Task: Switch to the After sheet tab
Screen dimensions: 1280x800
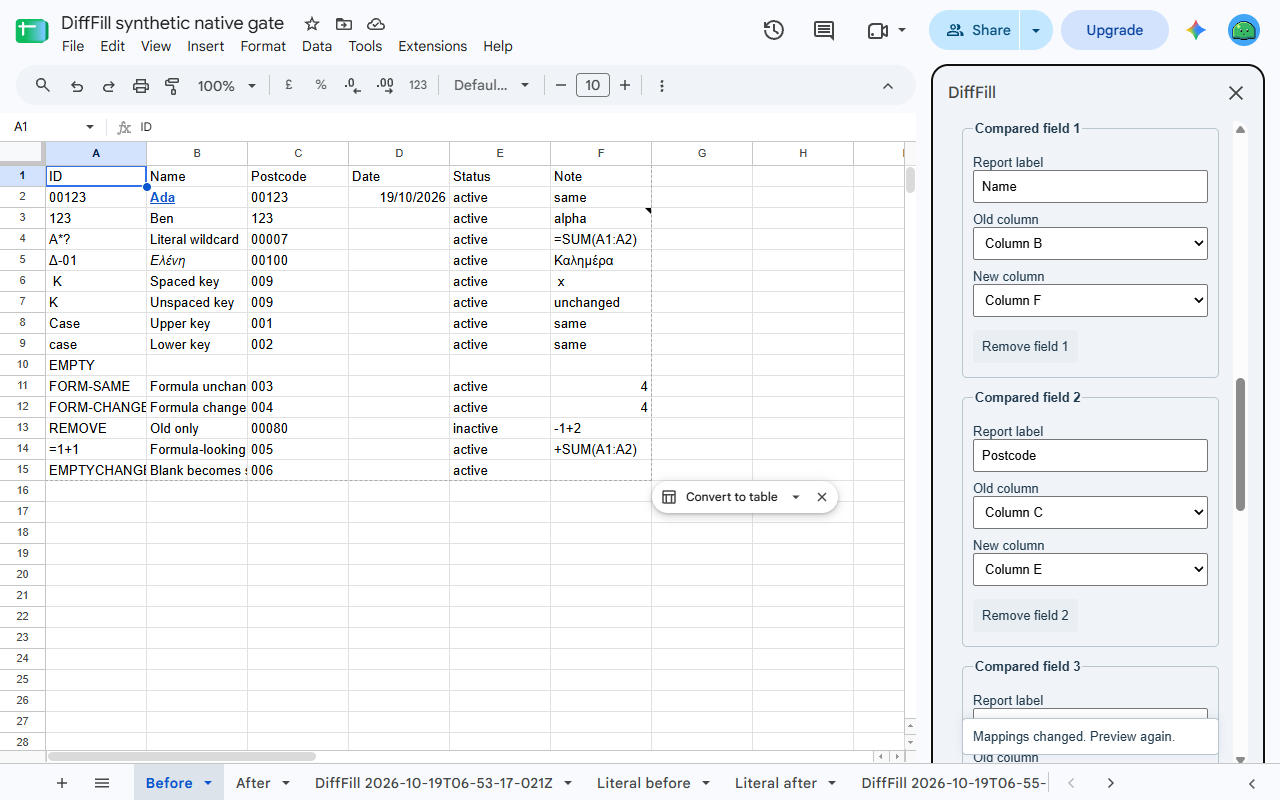Action: (253, 783)
